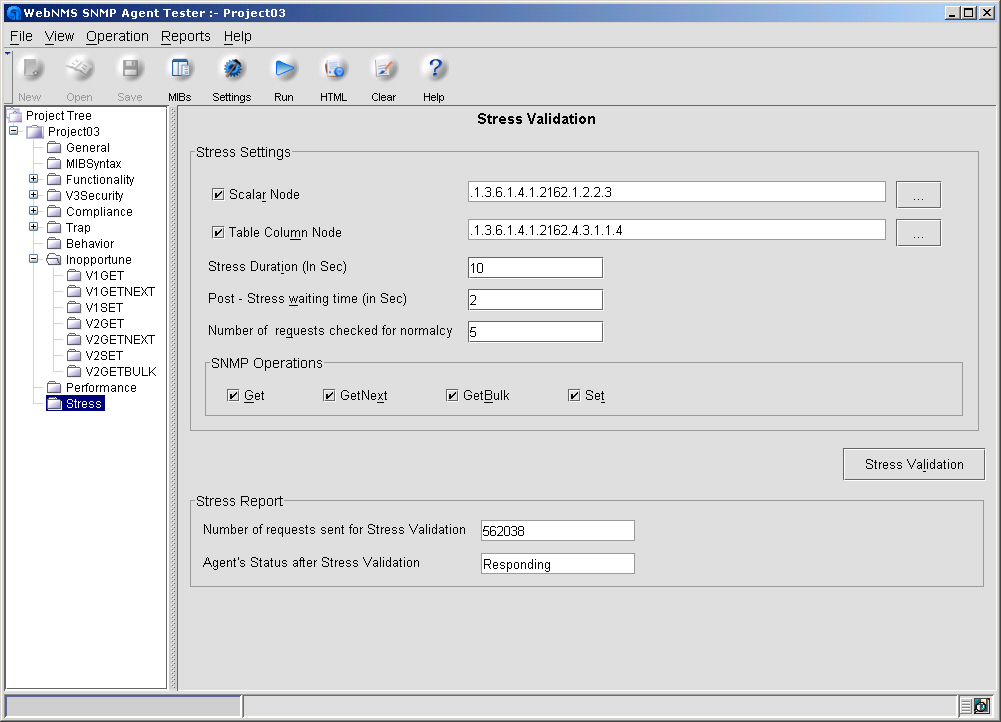Open the Reports menu
The height and width of the screenshot is (722, 1001).
[x=186, y=36]
